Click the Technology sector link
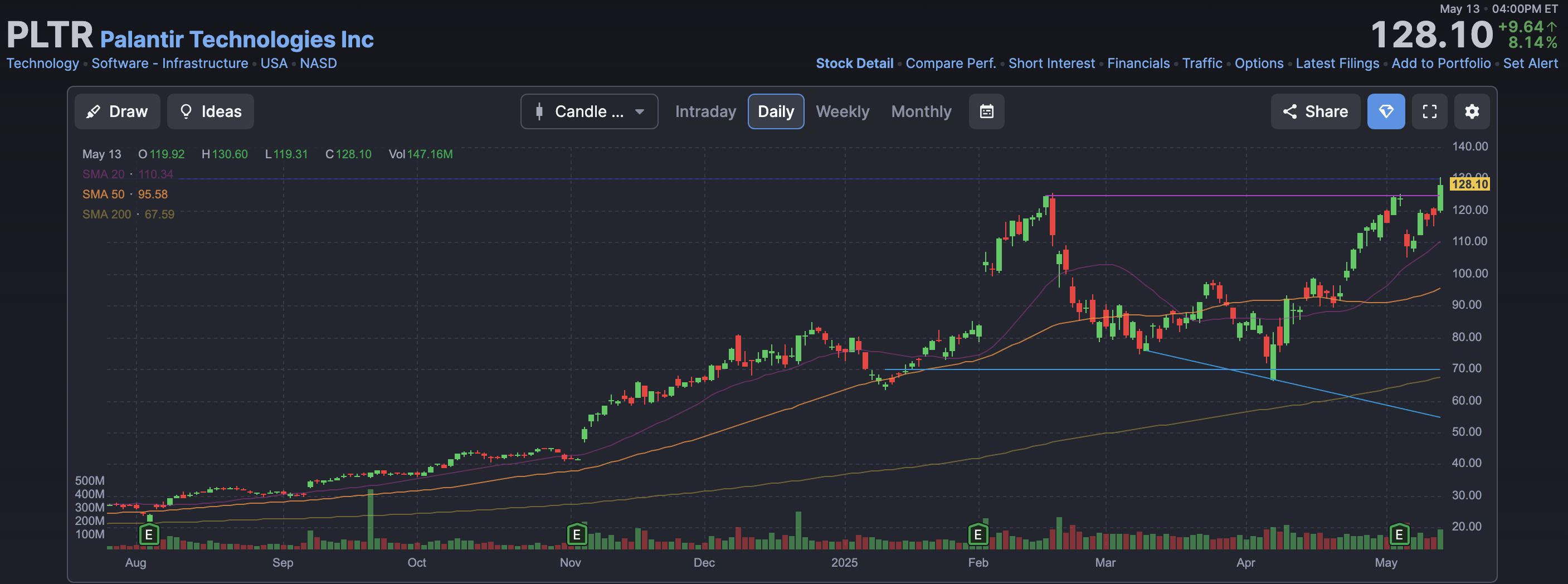The height and width of the screenshot is (584, 1568). pos(42,64)
